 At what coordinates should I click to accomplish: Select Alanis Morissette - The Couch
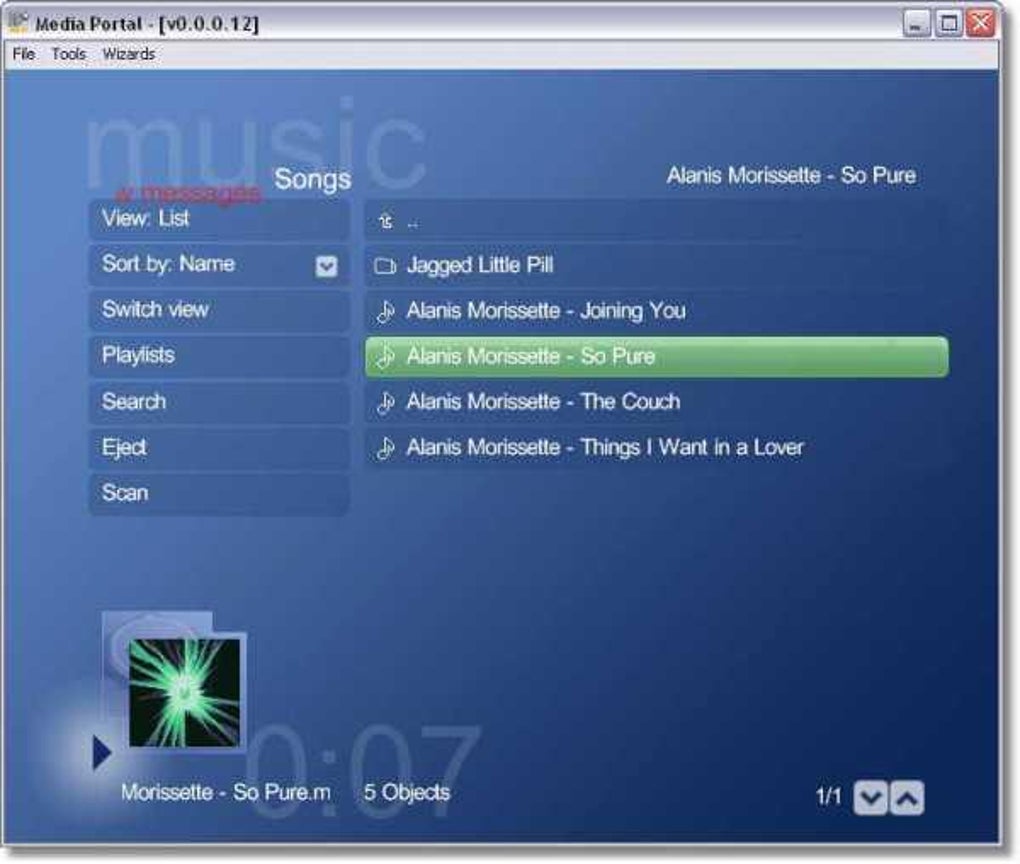click(656, 402)
